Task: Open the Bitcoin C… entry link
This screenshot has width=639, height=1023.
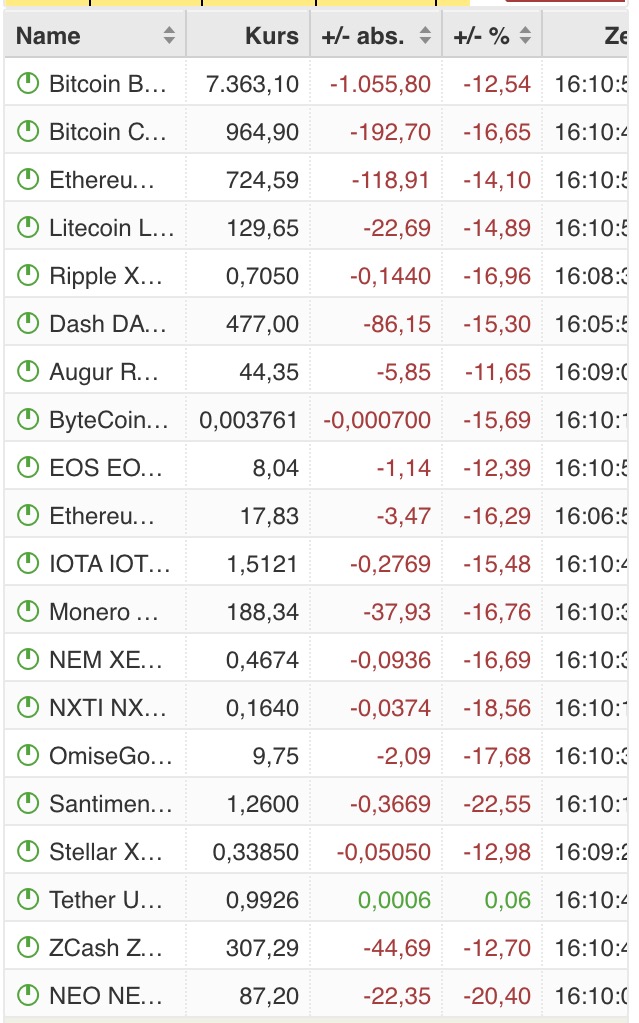Action: click(108, 132)
